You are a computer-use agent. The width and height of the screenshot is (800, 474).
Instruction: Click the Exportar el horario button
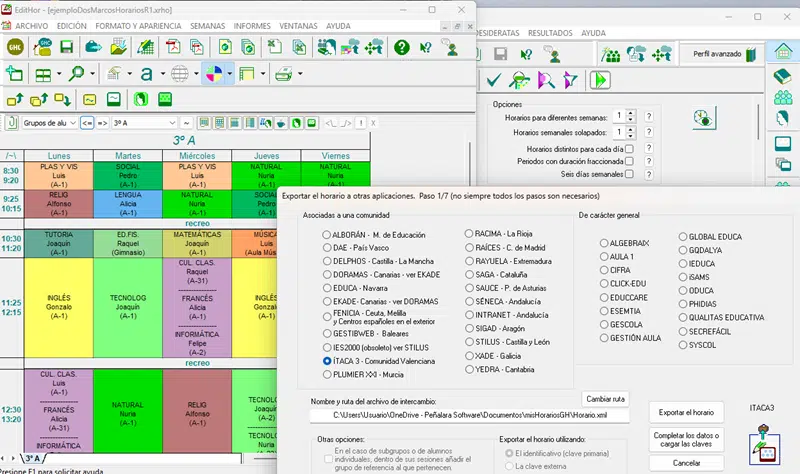point(686,412)
